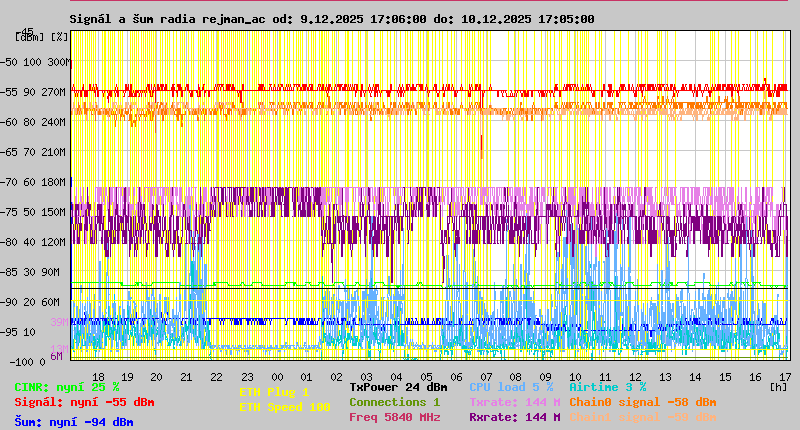Screen dimensions: 800x430
Task: Click the Connections 1 legend label
Action: click(394, 402)
